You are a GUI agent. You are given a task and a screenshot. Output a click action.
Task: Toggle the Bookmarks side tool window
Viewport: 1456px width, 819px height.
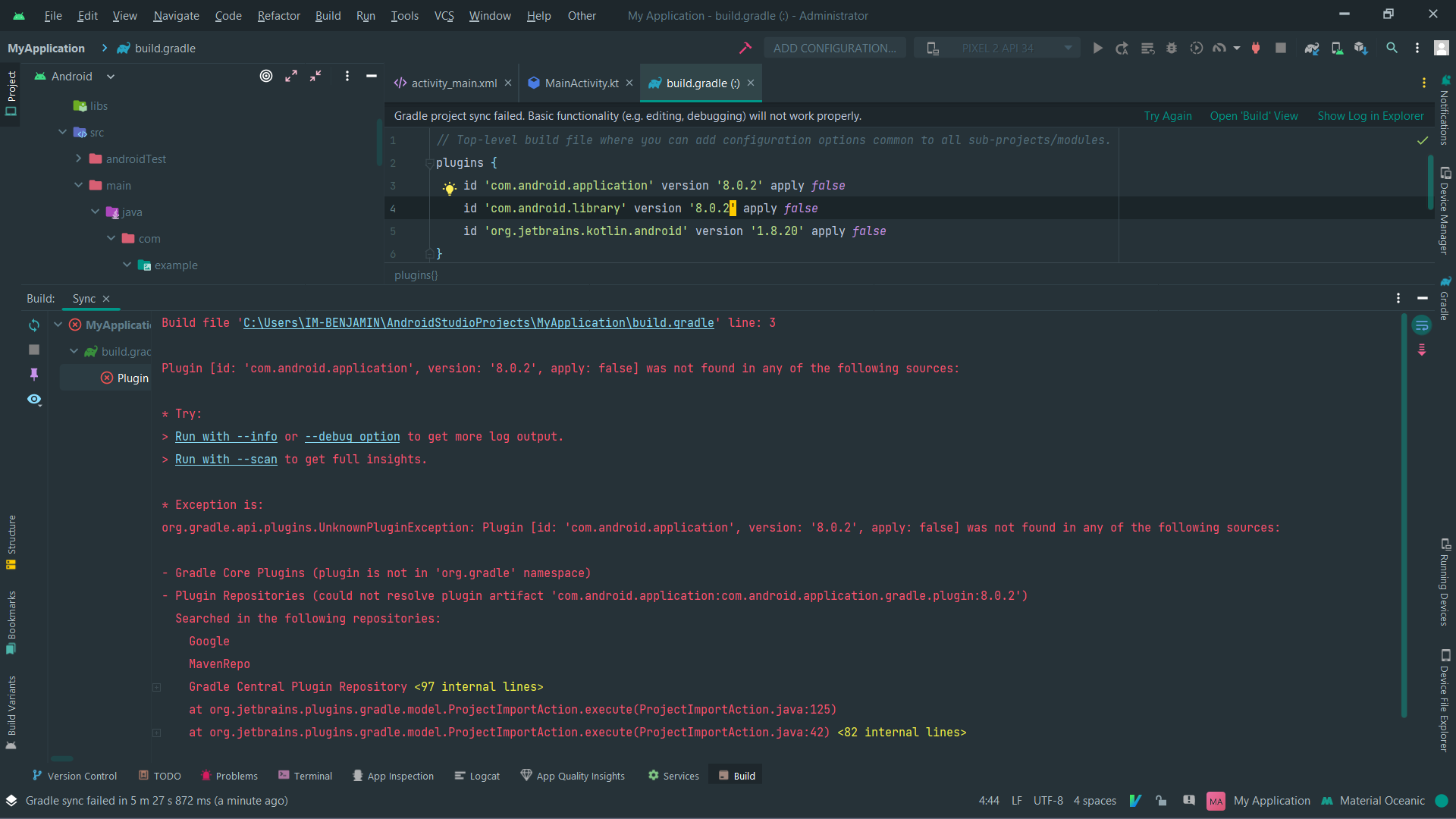pos(11,623)
